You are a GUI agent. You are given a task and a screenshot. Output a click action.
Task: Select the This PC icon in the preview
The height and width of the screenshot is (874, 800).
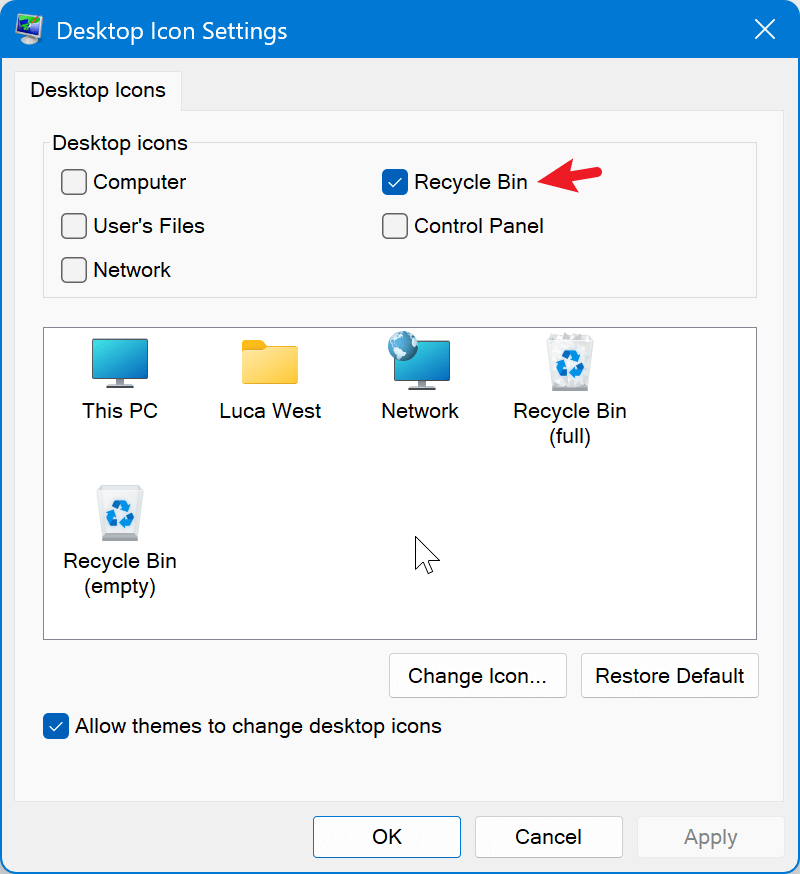119,363
